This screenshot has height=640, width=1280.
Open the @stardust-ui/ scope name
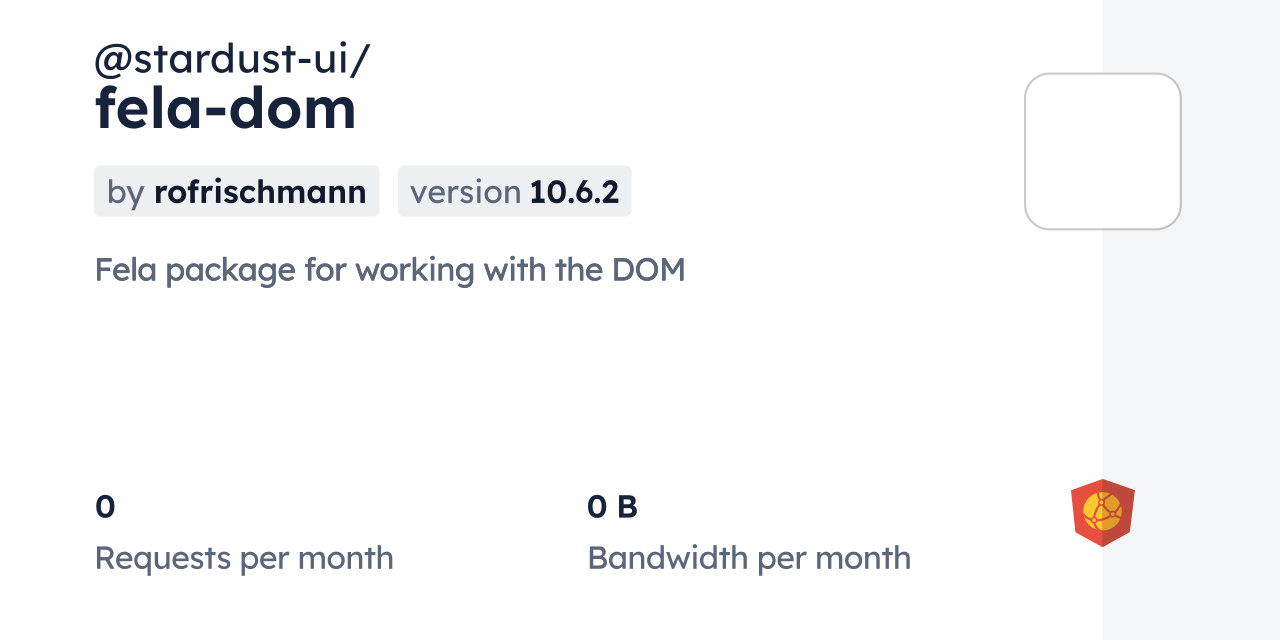[232, 60]
